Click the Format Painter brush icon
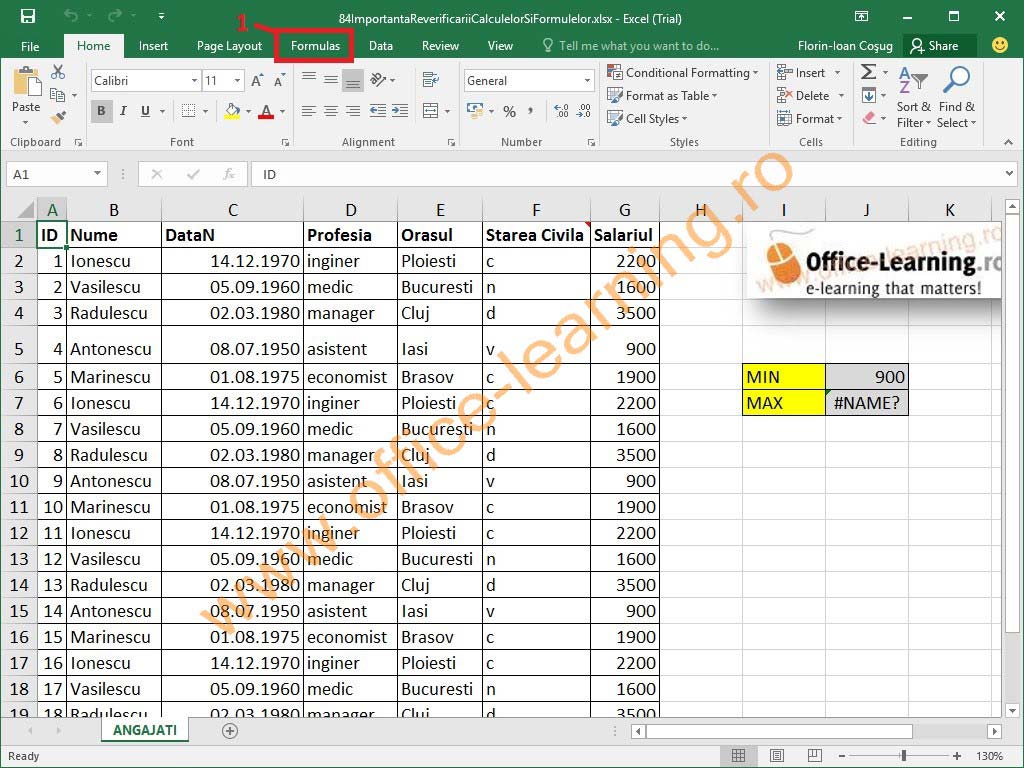 pos(58,118)
